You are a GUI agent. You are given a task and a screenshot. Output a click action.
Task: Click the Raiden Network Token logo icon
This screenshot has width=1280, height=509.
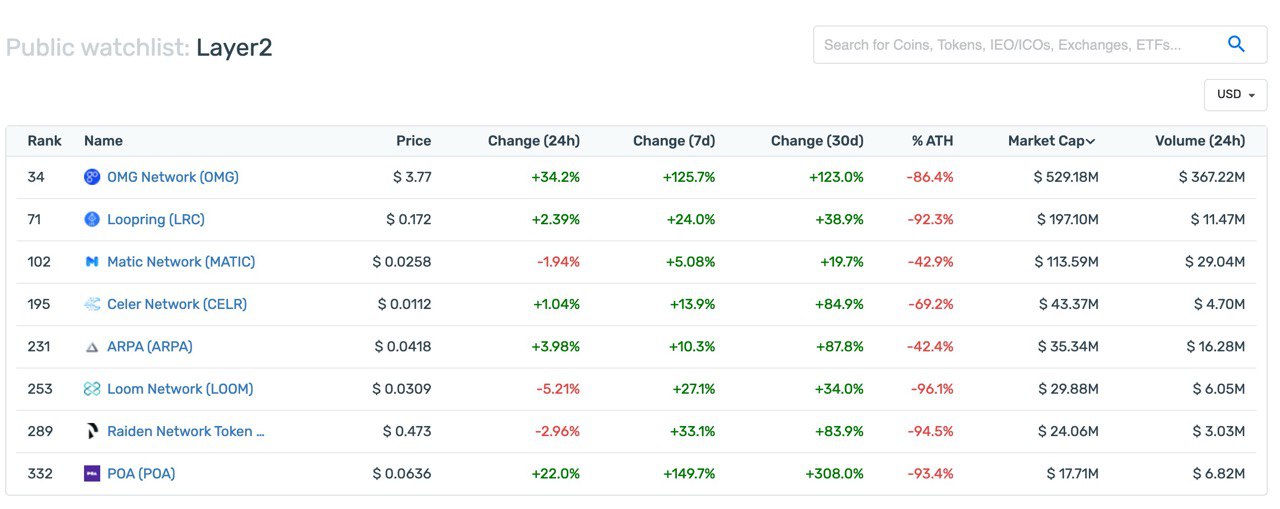92,431
